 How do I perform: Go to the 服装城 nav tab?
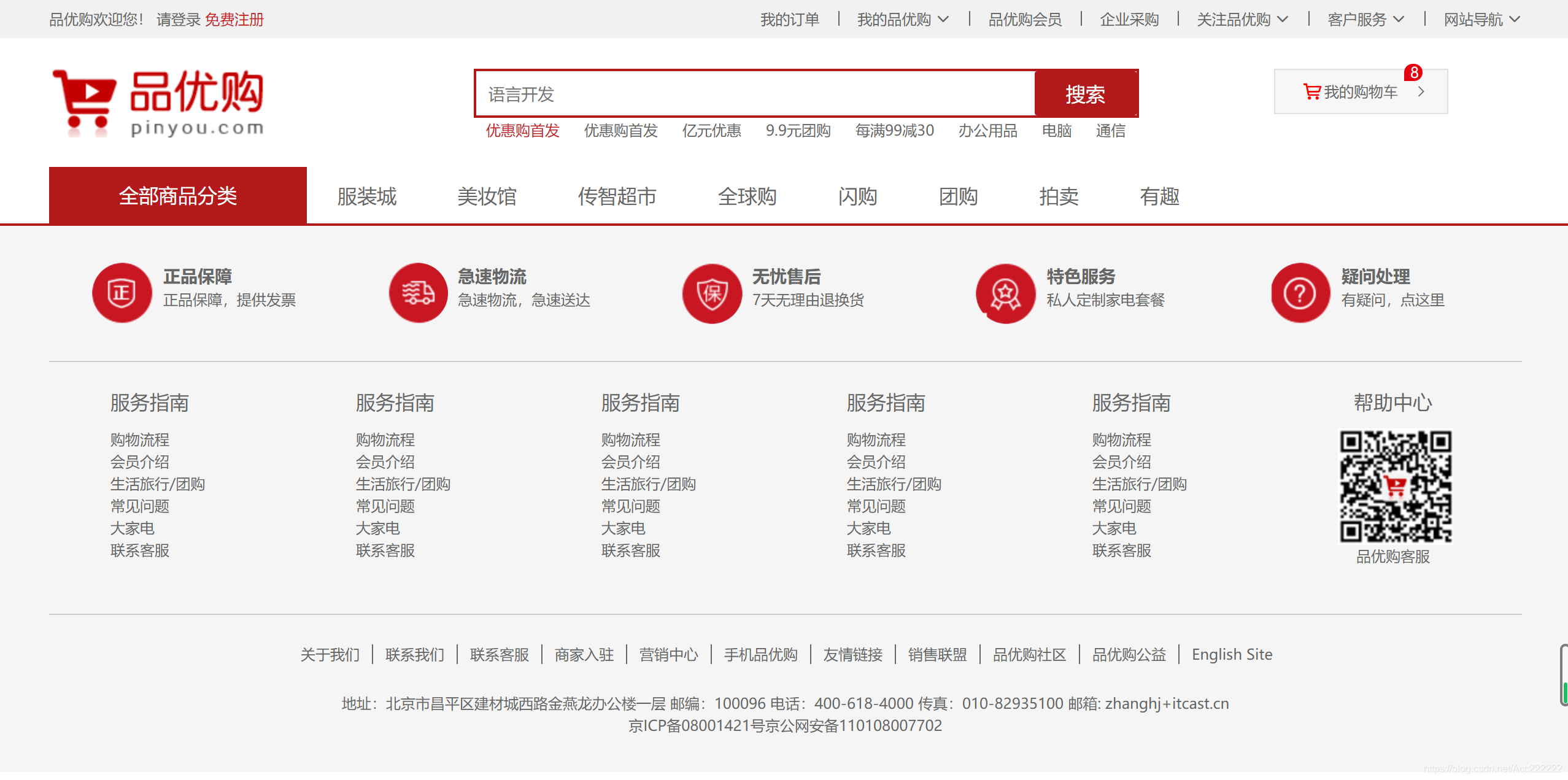click(x=366, y=196)
